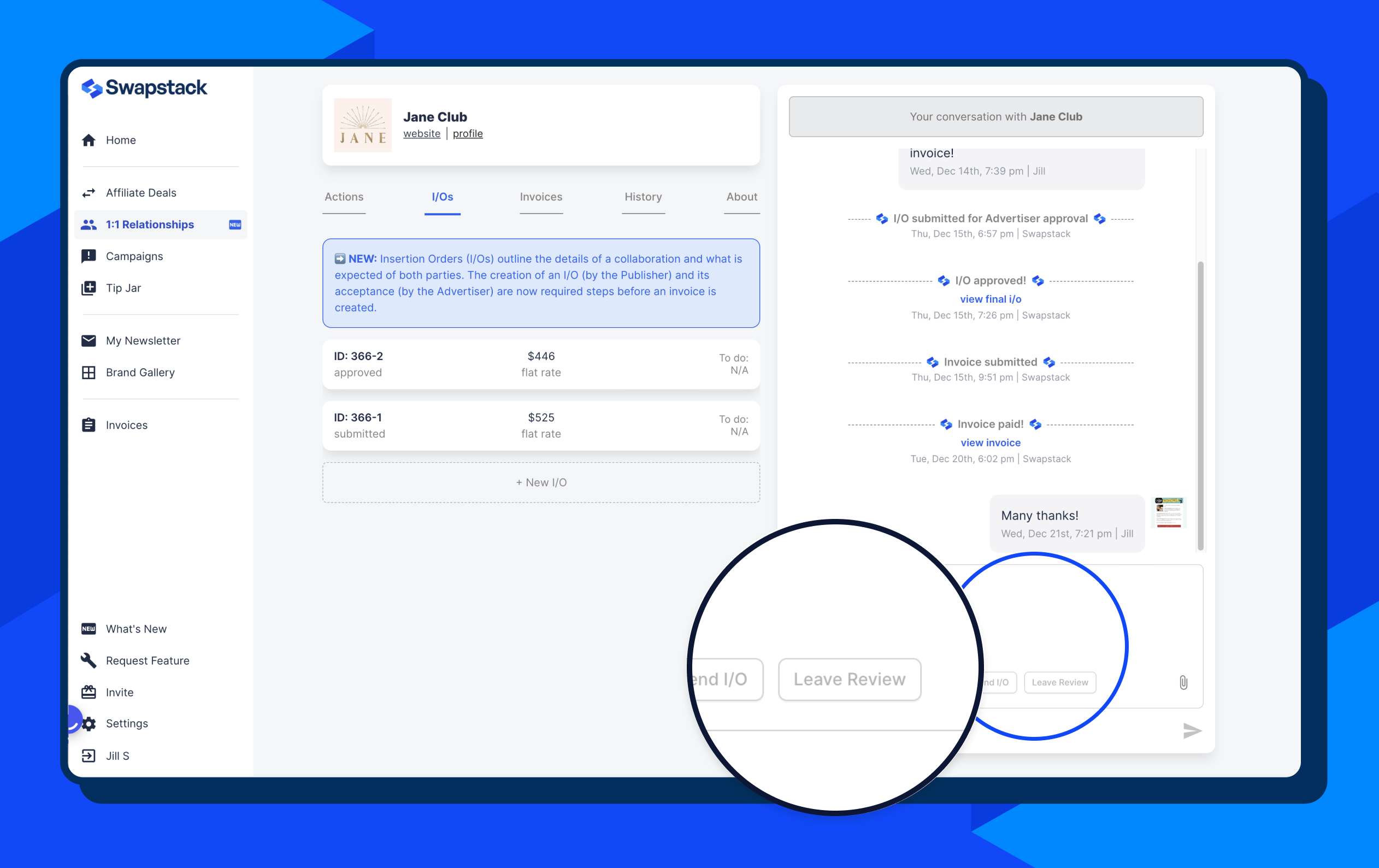
Task: Open Affiliate Deals swap-arrows icon
Action: pos(89,193)
